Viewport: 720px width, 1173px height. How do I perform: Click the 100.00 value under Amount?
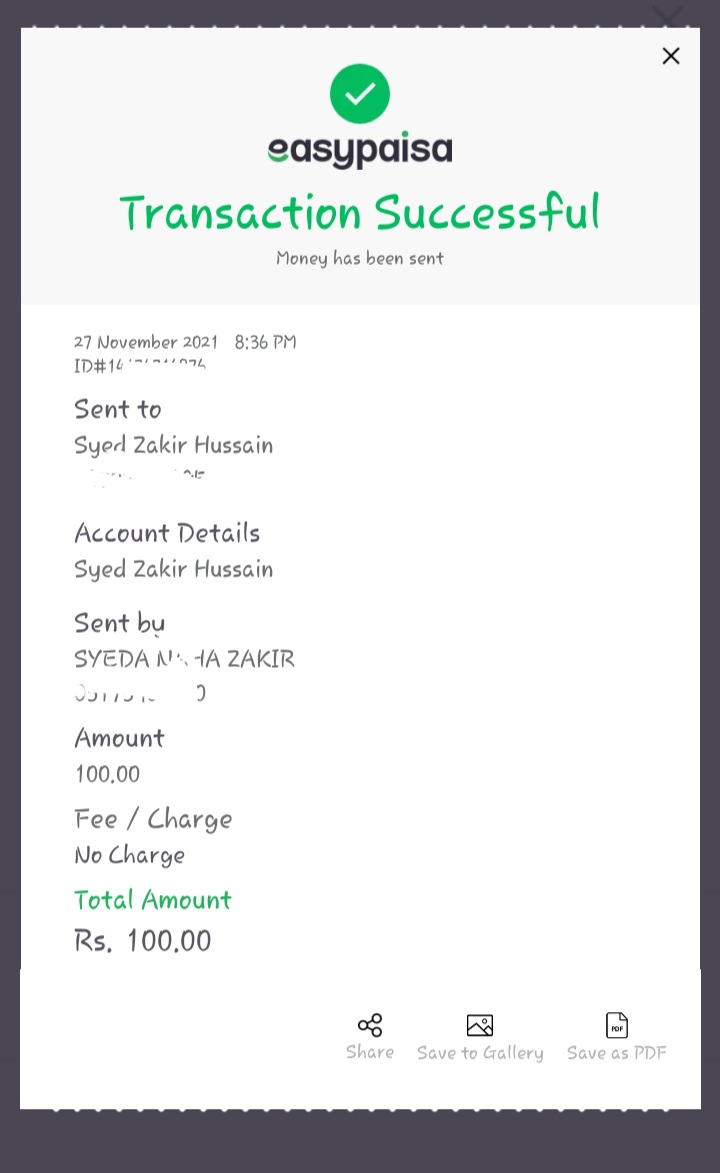point(108,774)
